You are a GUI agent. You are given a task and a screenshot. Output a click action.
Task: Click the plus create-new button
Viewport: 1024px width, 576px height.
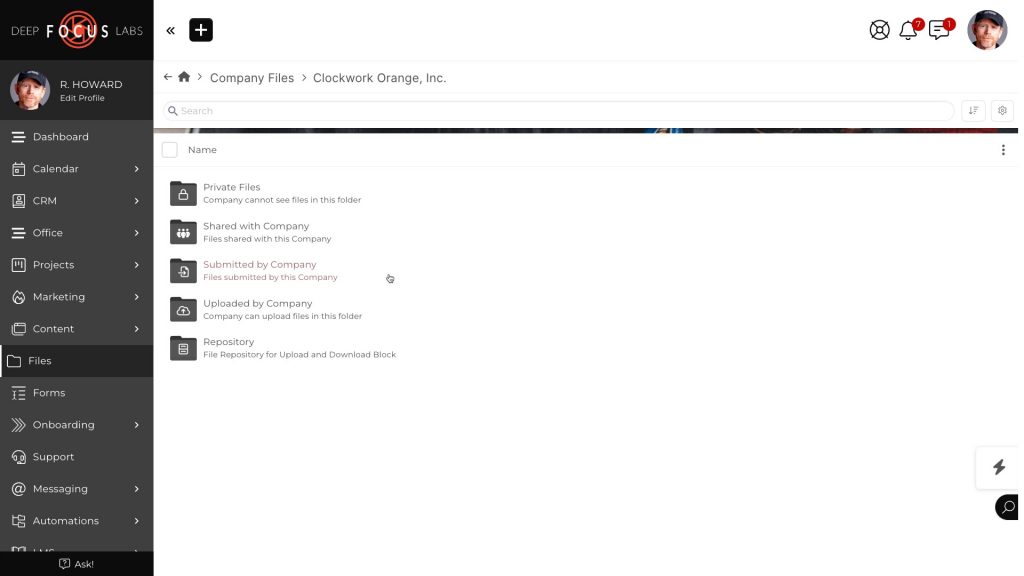pyautogui.click(x=201, y=30)
